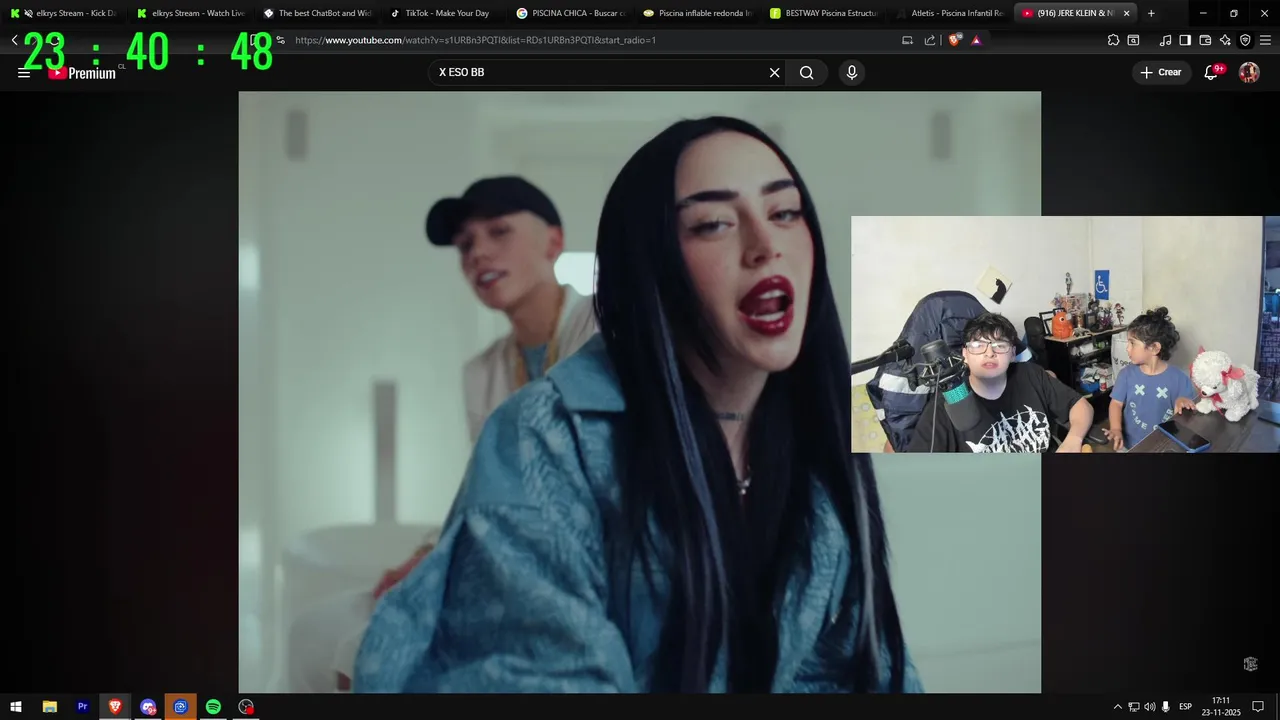This screenshot has width=1280, height=720.
Task: Open the browser extensions puzzle icon
Action: (x=1113, y=40)
